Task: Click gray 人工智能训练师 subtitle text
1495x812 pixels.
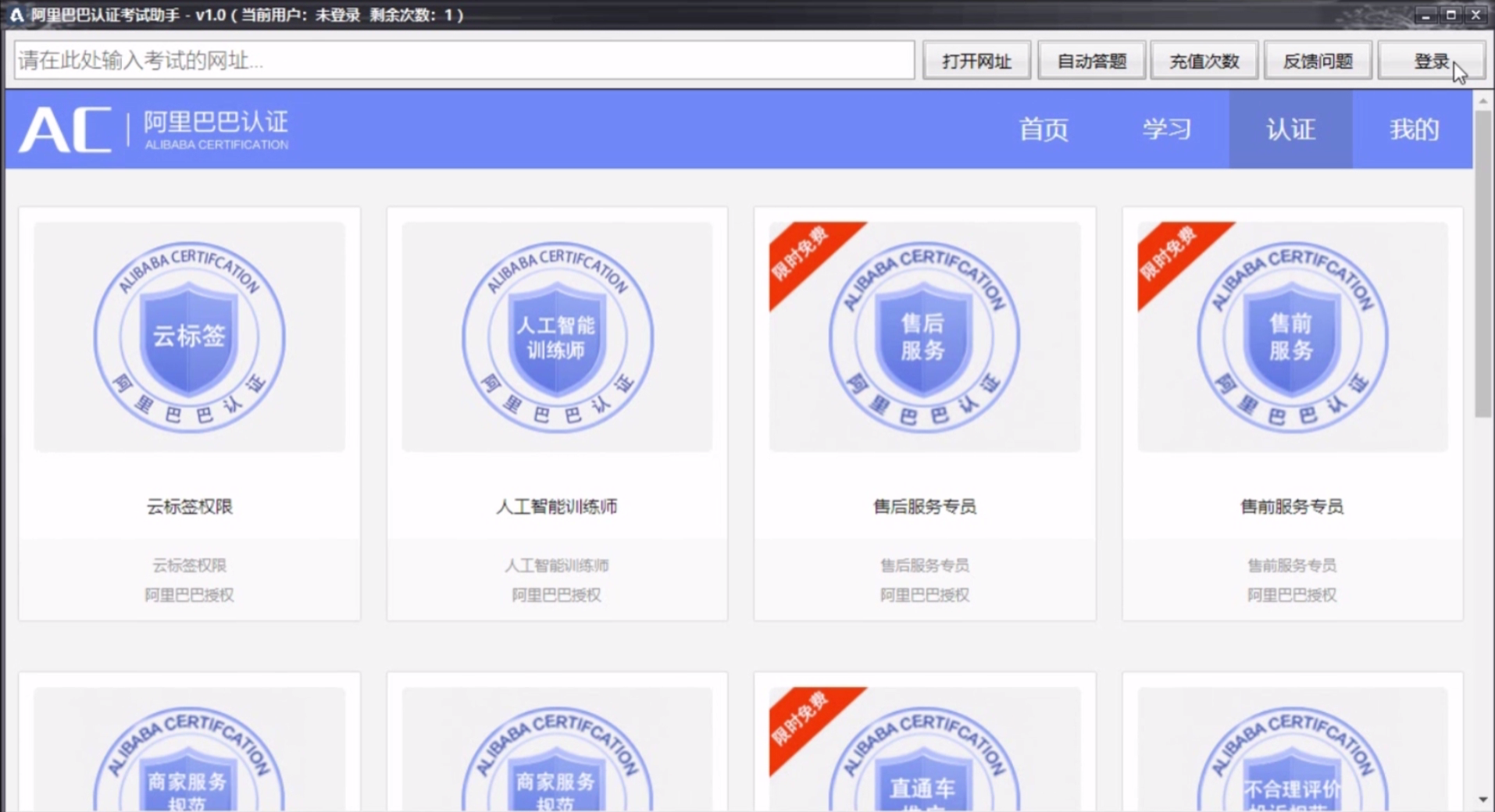Action: click(x=557, y=565)
